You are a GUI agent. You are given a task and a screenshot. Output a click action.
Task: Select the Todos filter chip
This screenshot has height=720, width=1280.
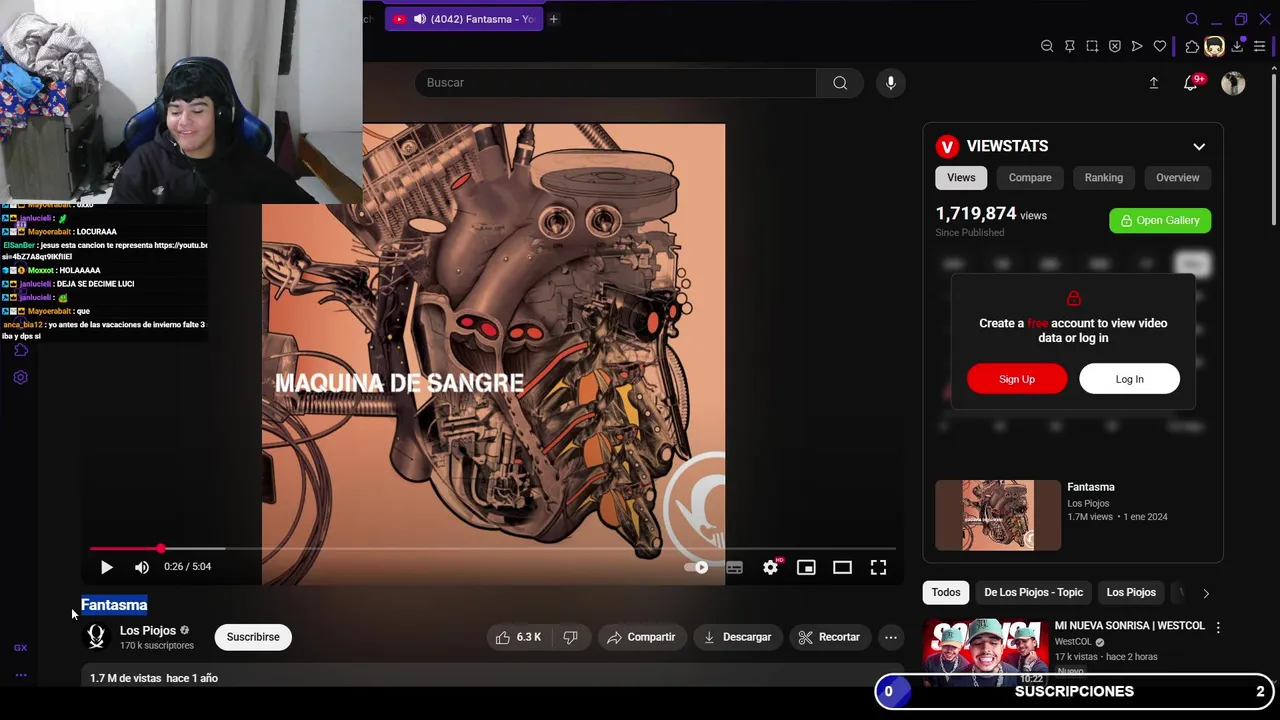pos(945,592)
